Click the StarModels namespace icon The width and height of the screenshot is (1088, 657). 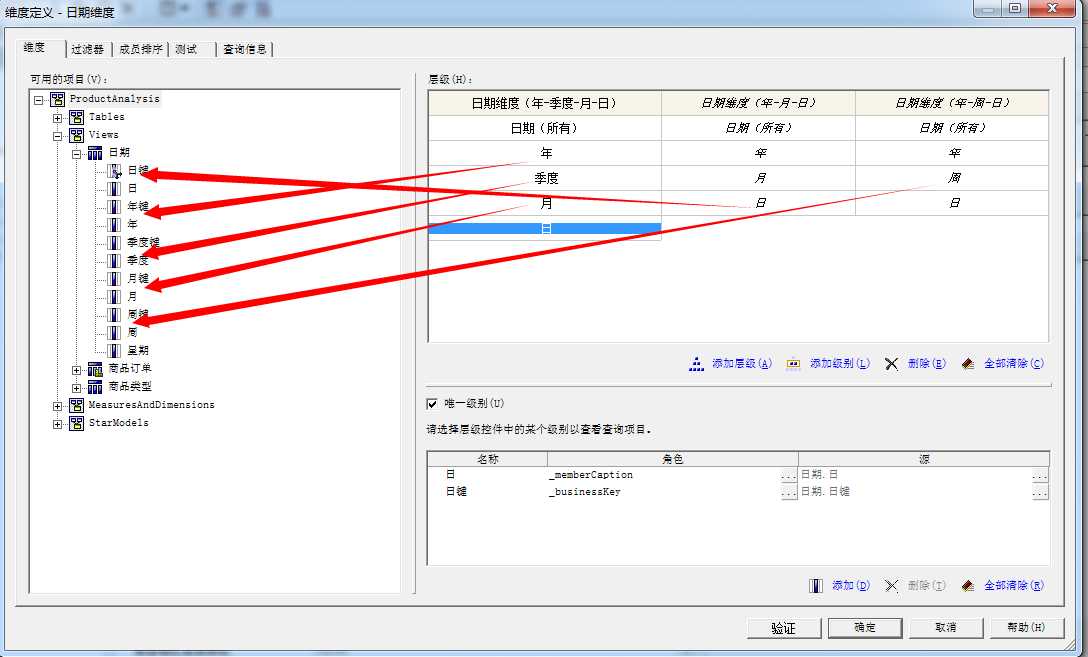[76, 423]
